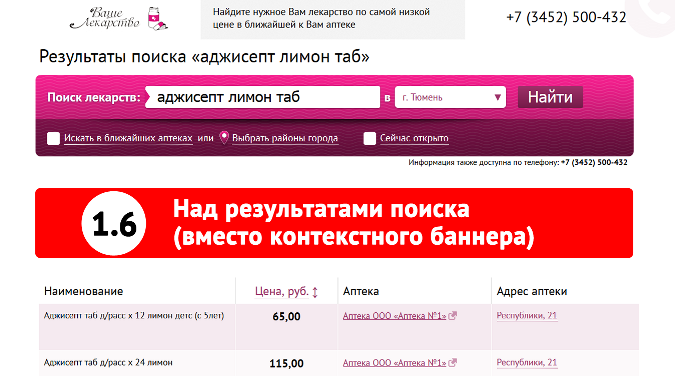Image resolution: width=675 pixels, height=376 pixels.
Task: Open the г. Тюмень city dropdown
Action: point(450,97)
